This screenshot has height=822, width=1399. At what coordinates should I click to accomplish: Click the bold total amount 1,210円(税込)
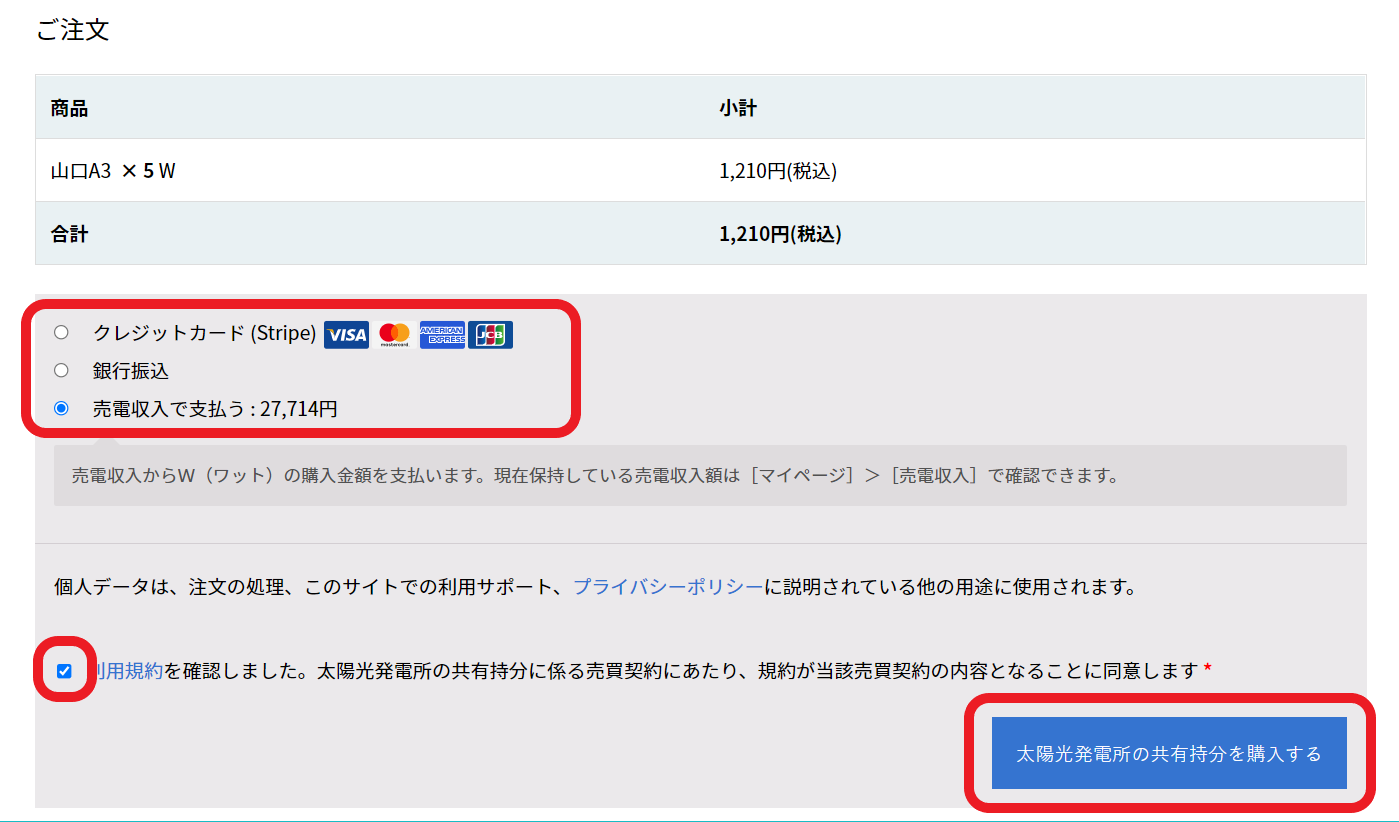780,235
